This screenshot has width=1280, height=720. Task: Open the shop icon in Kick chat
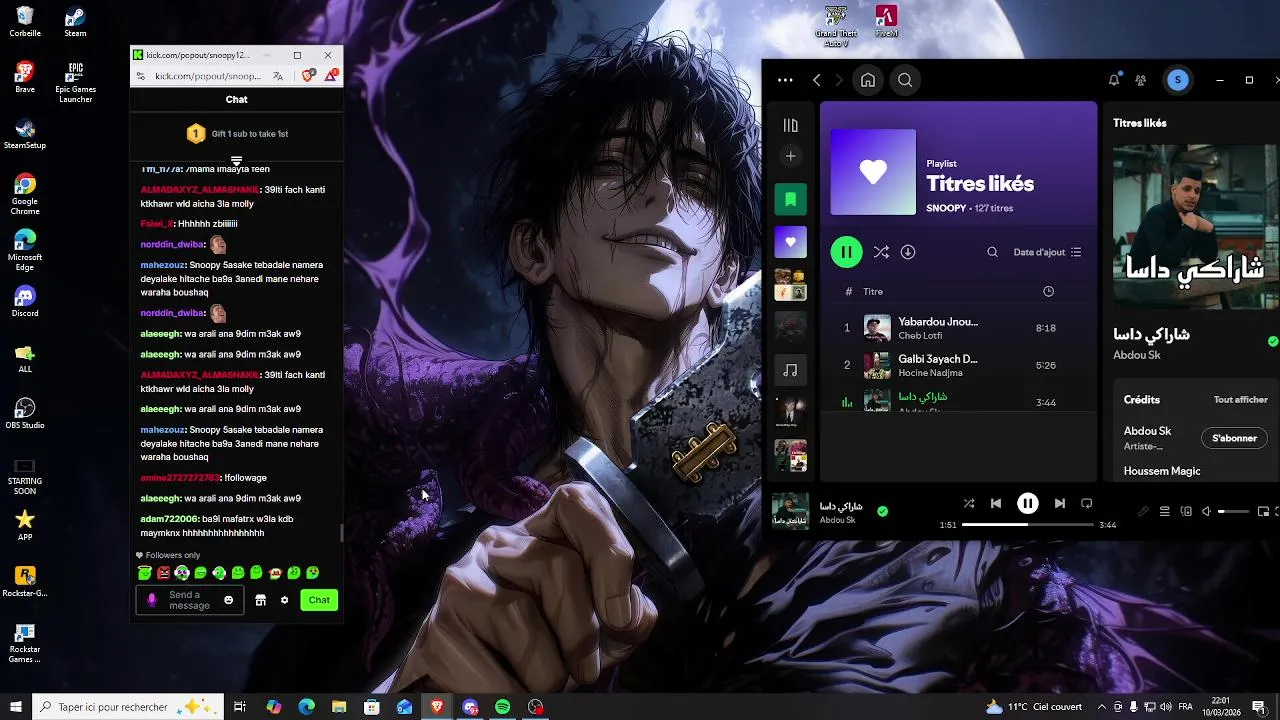pos(261,600)
